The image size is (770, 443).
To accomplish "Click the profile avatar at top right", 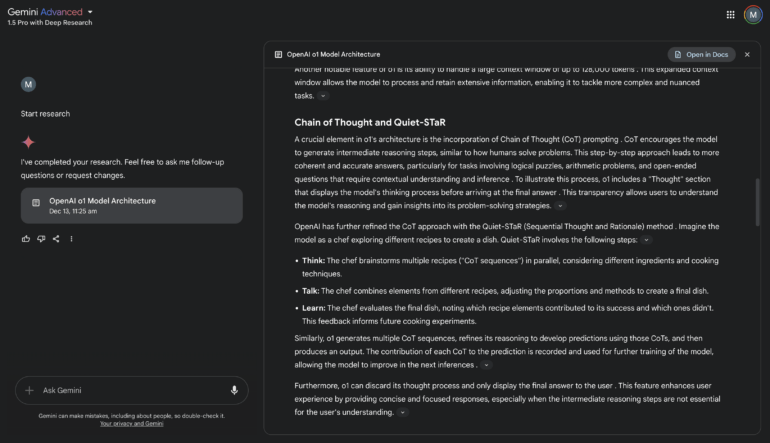I will tap(751, 15).
